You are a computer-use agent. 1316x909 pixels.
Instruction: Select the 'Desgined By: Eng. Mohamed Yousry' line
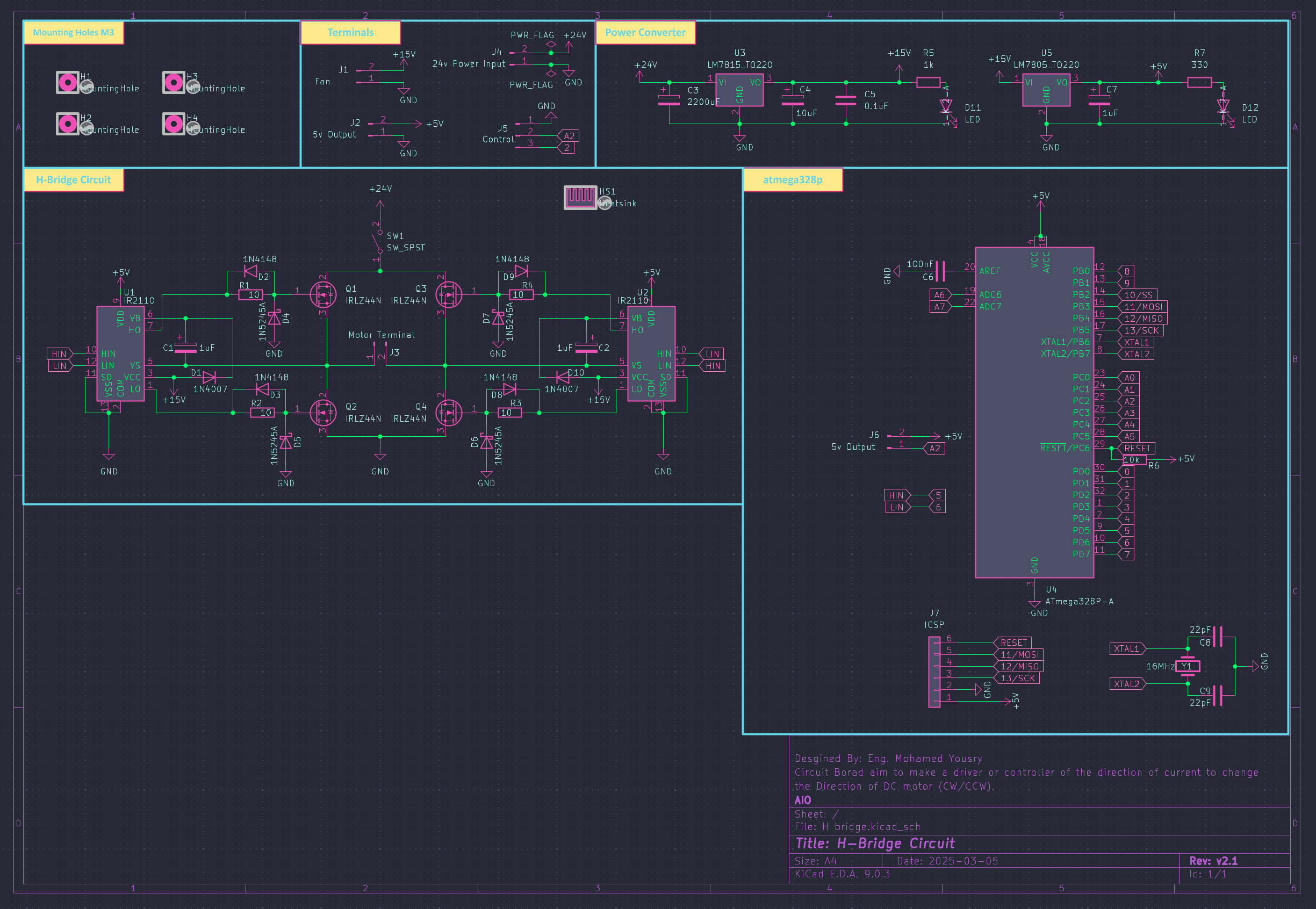click(x=888, y=759)
